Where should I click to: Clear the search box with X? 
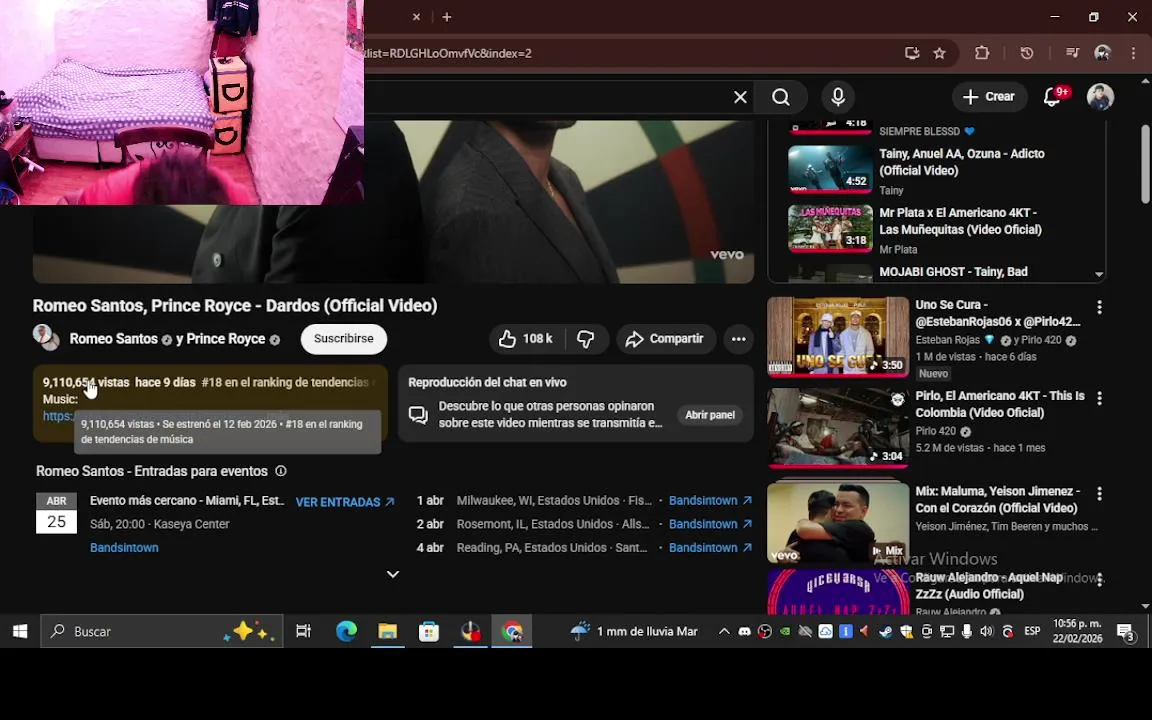coord(740,97)
